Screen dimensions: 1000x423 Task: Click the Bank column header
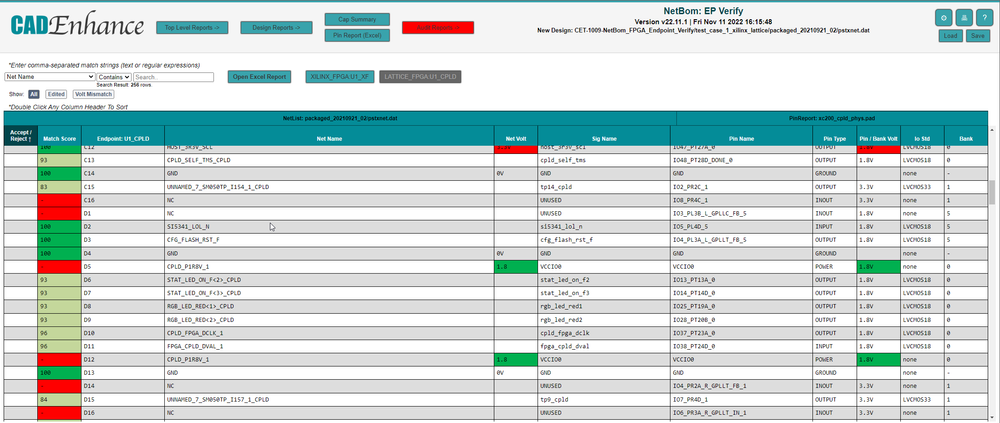[x=966, y=137]
